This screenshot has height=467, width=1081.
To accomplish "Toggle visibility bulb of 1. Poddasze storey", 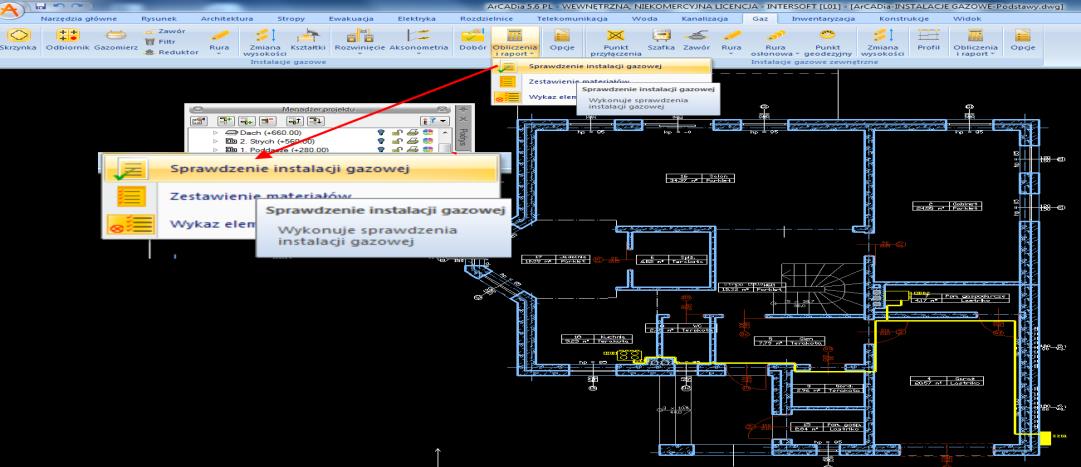I will 381,149.
